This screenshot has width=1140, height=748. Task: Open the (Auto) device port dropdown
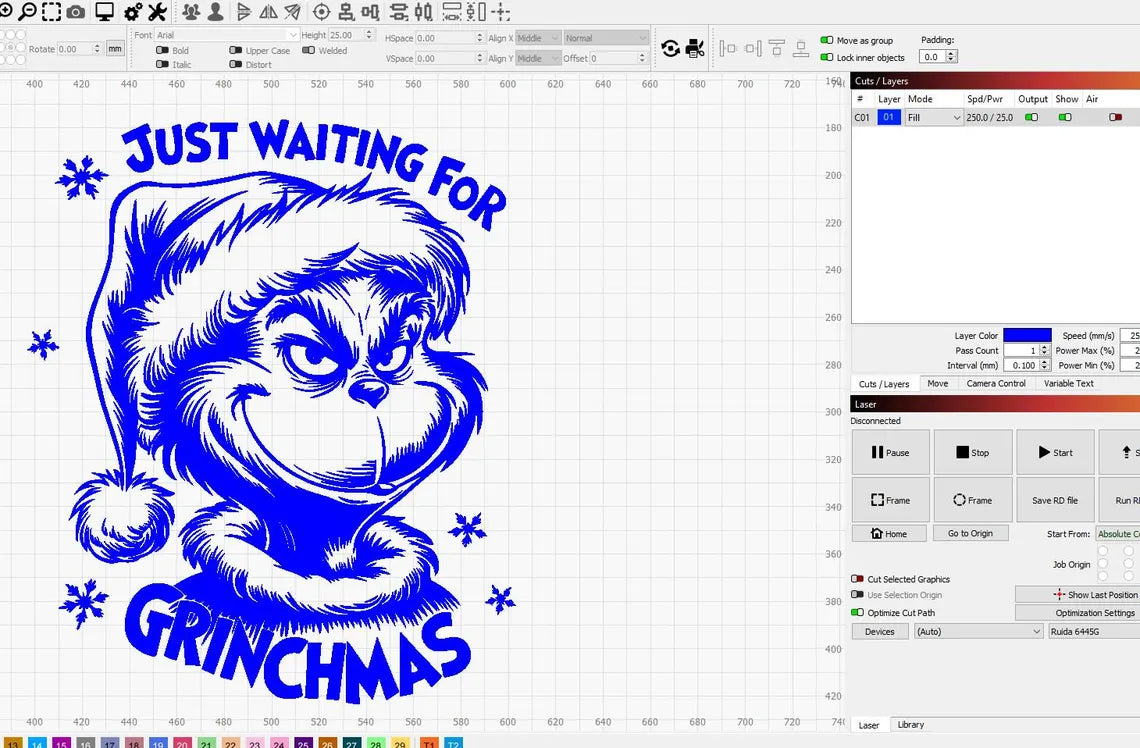click(x=978, y=631)
